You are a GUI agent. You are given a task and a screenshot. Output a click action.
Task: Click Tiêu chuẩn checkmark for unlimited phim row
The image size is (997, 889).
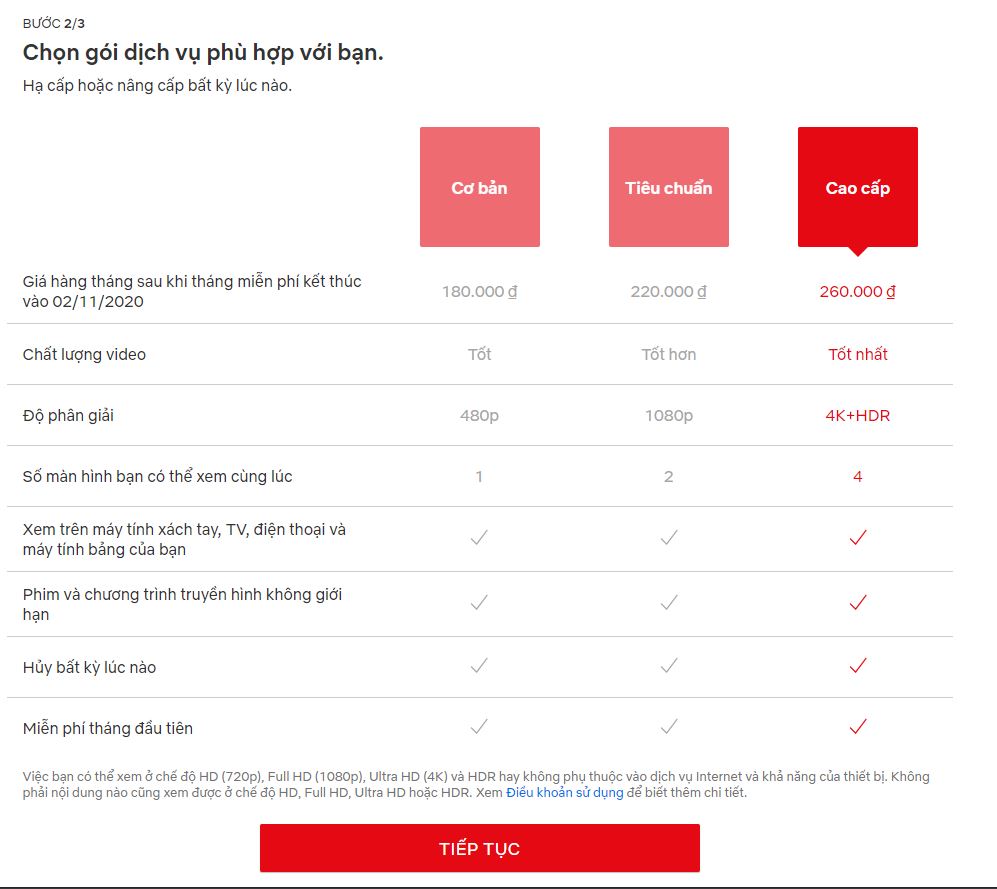tap(668, 603)
